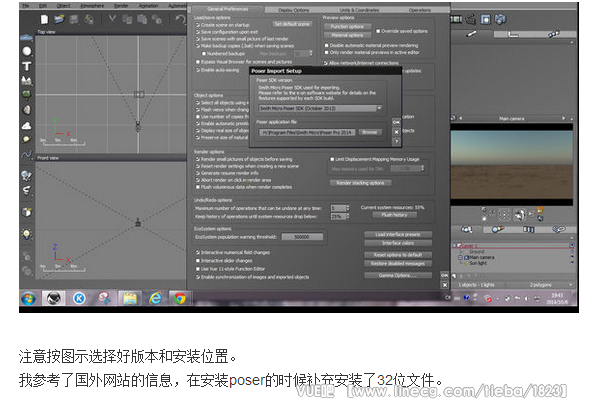Click previous camera arrow beside Main camera
The image size is (595, 408).
(461, 118)
